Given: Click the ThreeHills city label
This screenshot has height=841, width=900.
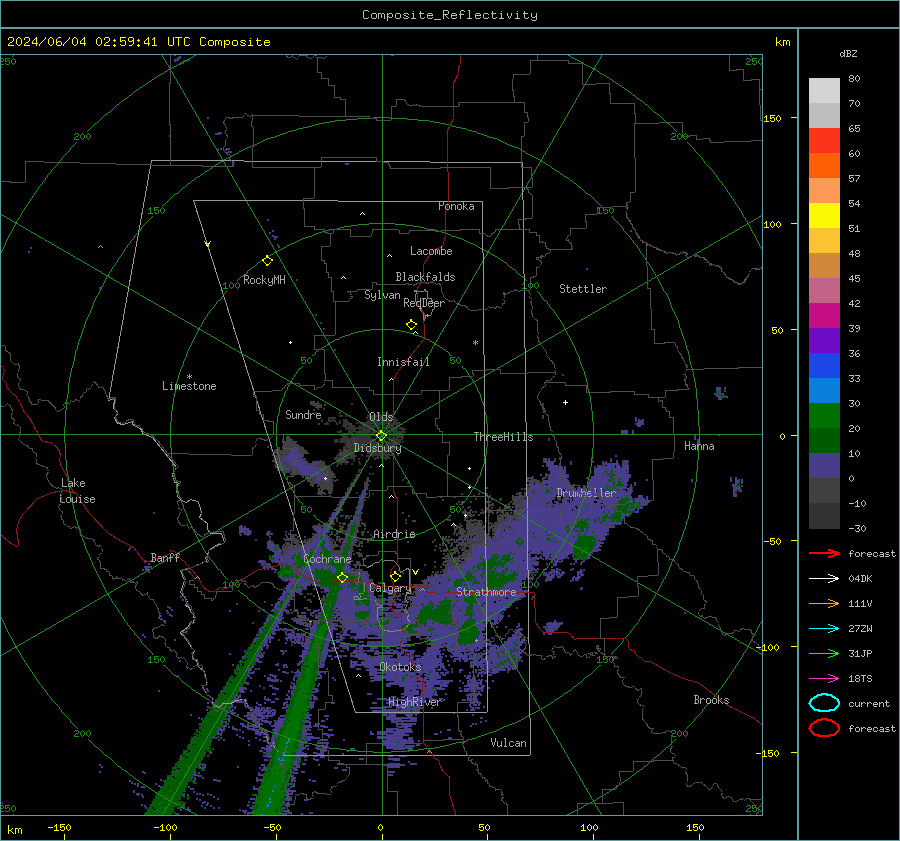Looking at the screenshot, I should [x=503, y=437].
